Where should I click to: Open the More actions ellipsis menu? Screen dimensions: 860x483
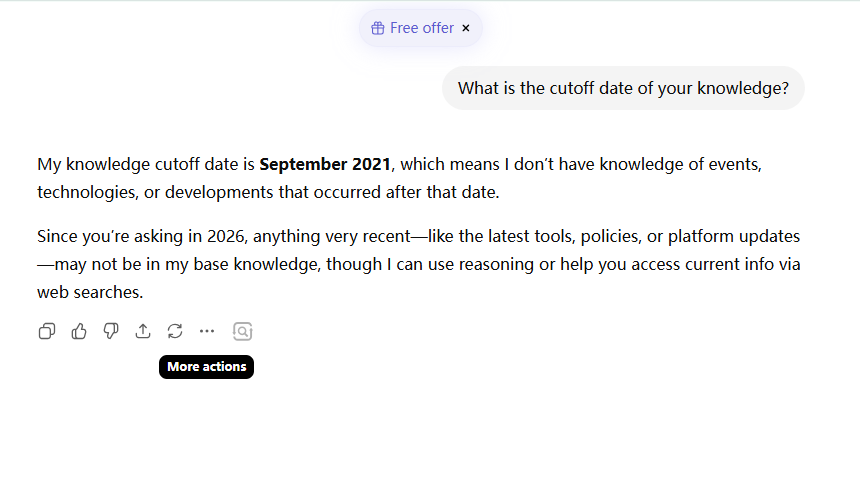pyautogui.click(x=207, y=331)
